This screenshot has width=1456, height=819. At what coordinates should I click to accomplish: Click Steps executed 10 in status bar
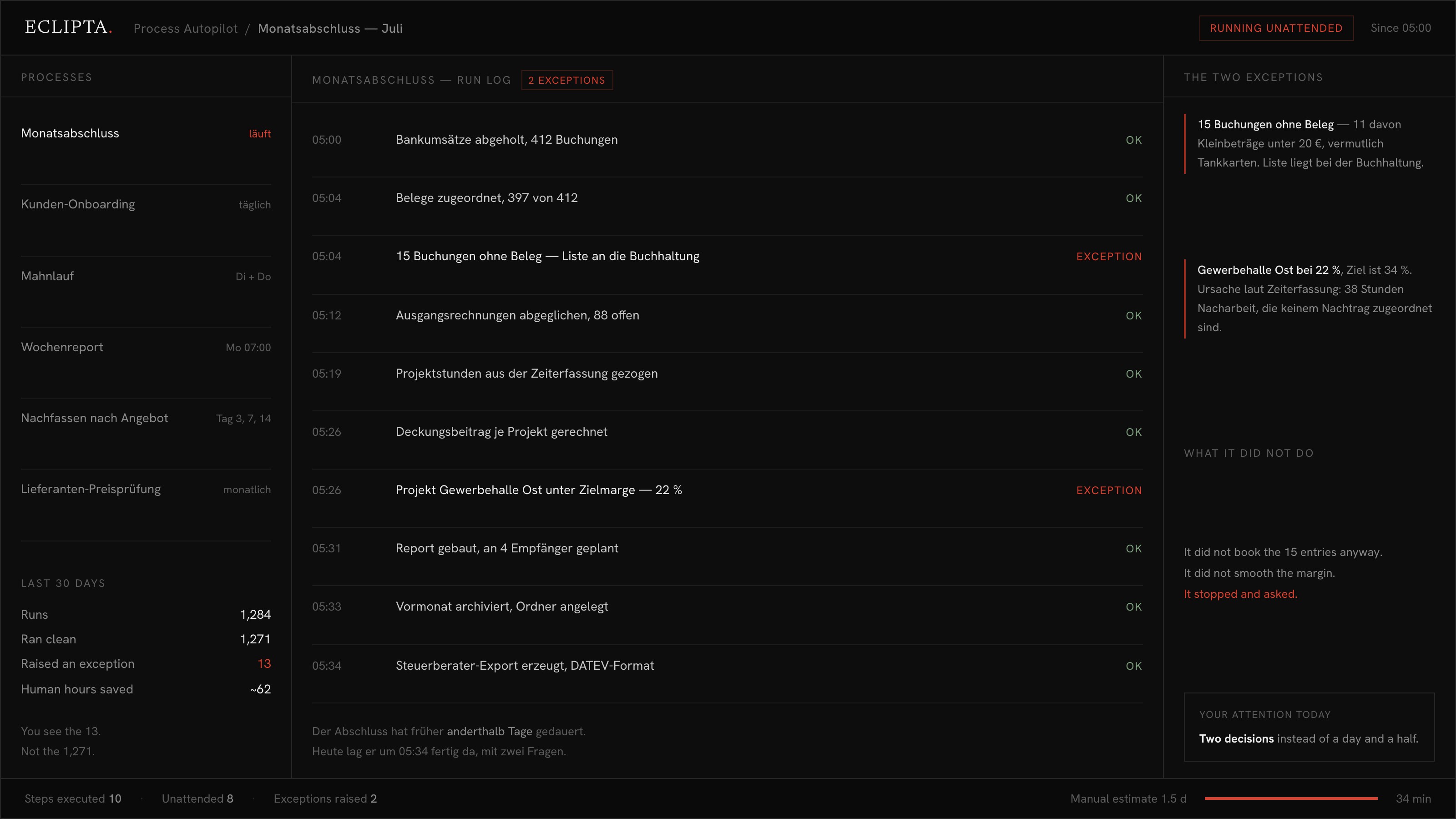pyautogui.click(x=73, y=799)
